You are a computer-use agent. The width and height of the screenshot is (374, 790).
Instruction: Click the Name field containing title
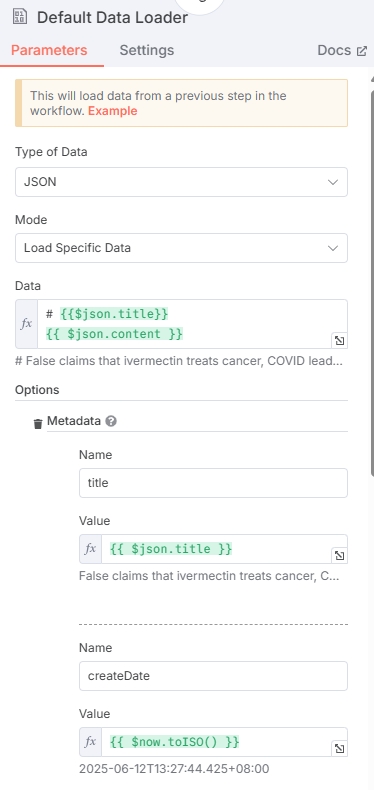pos(213,483)
